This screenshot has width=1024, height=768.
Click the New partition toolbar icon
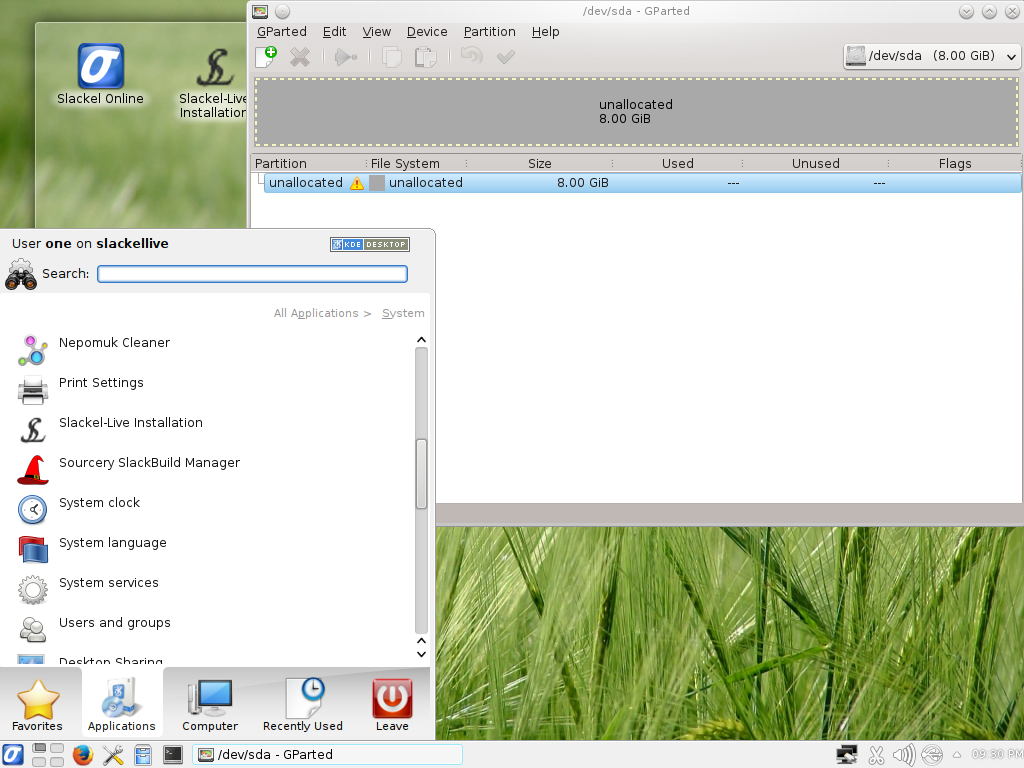[266, 57]
